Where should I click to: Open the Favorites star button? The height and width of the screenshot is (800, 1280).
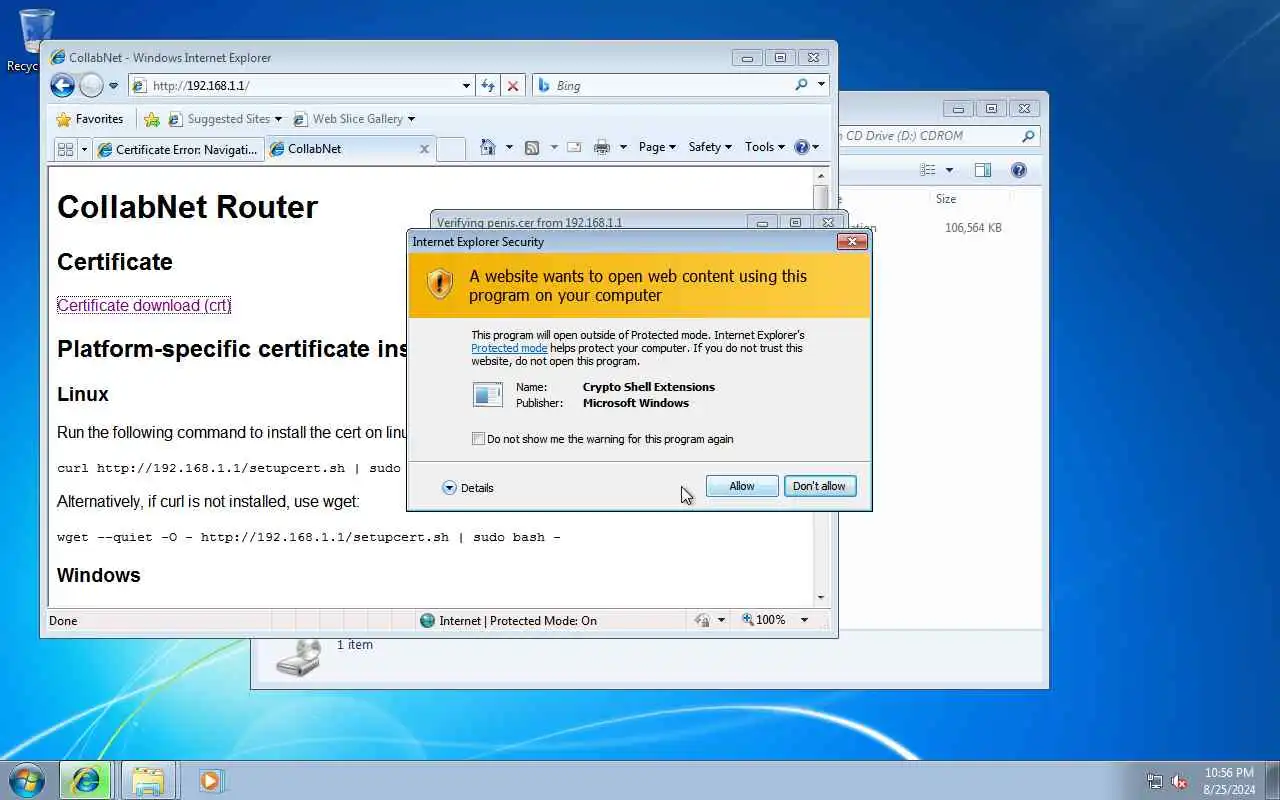[90, 119]
